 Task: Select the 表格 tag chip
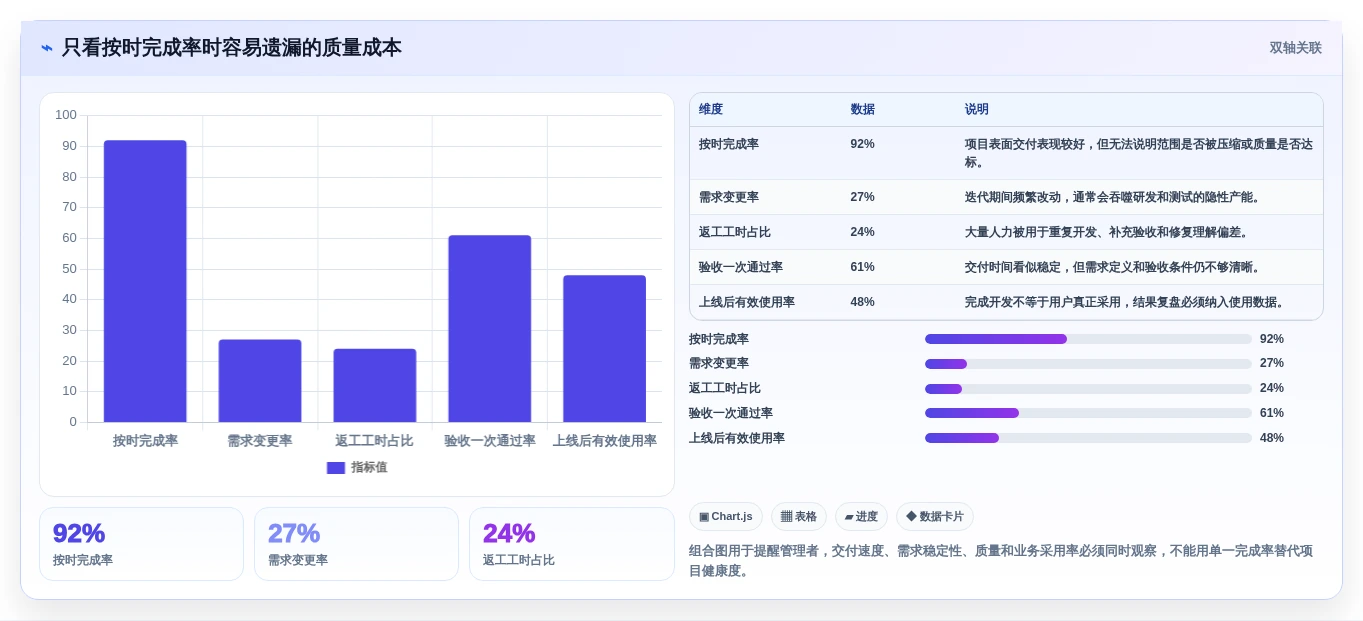[x=799, y=516]
